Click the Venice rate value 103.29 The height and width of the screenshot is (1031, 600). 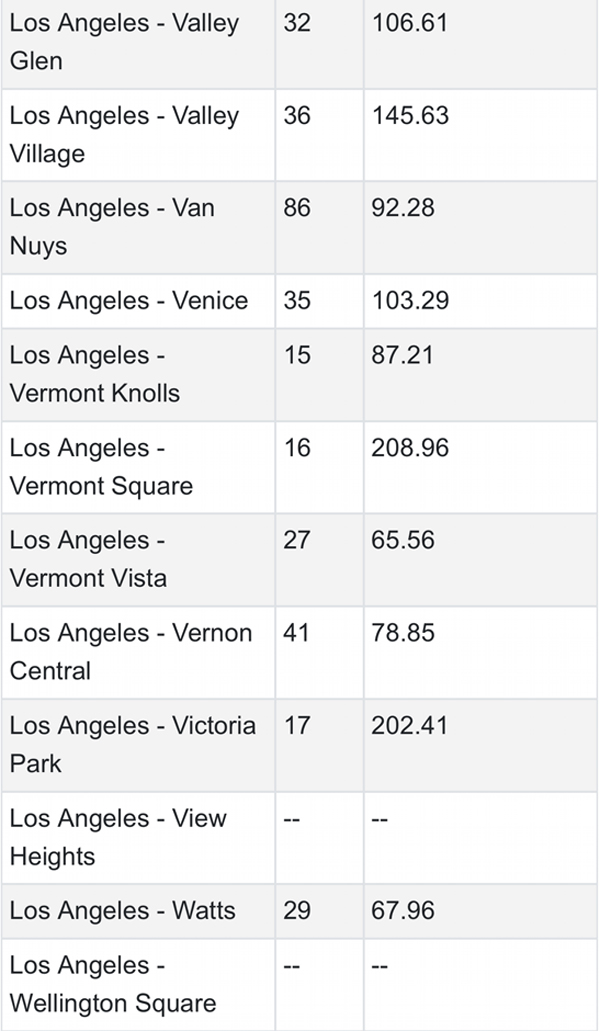(410, 301)
